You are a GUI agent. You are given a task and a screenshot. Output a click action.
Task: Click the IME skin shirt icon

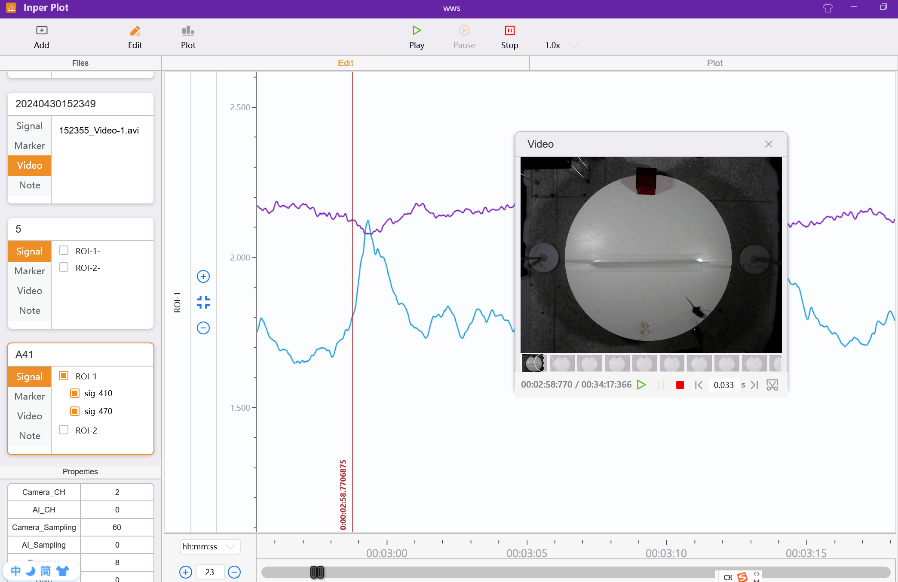(x=62, y=571)
